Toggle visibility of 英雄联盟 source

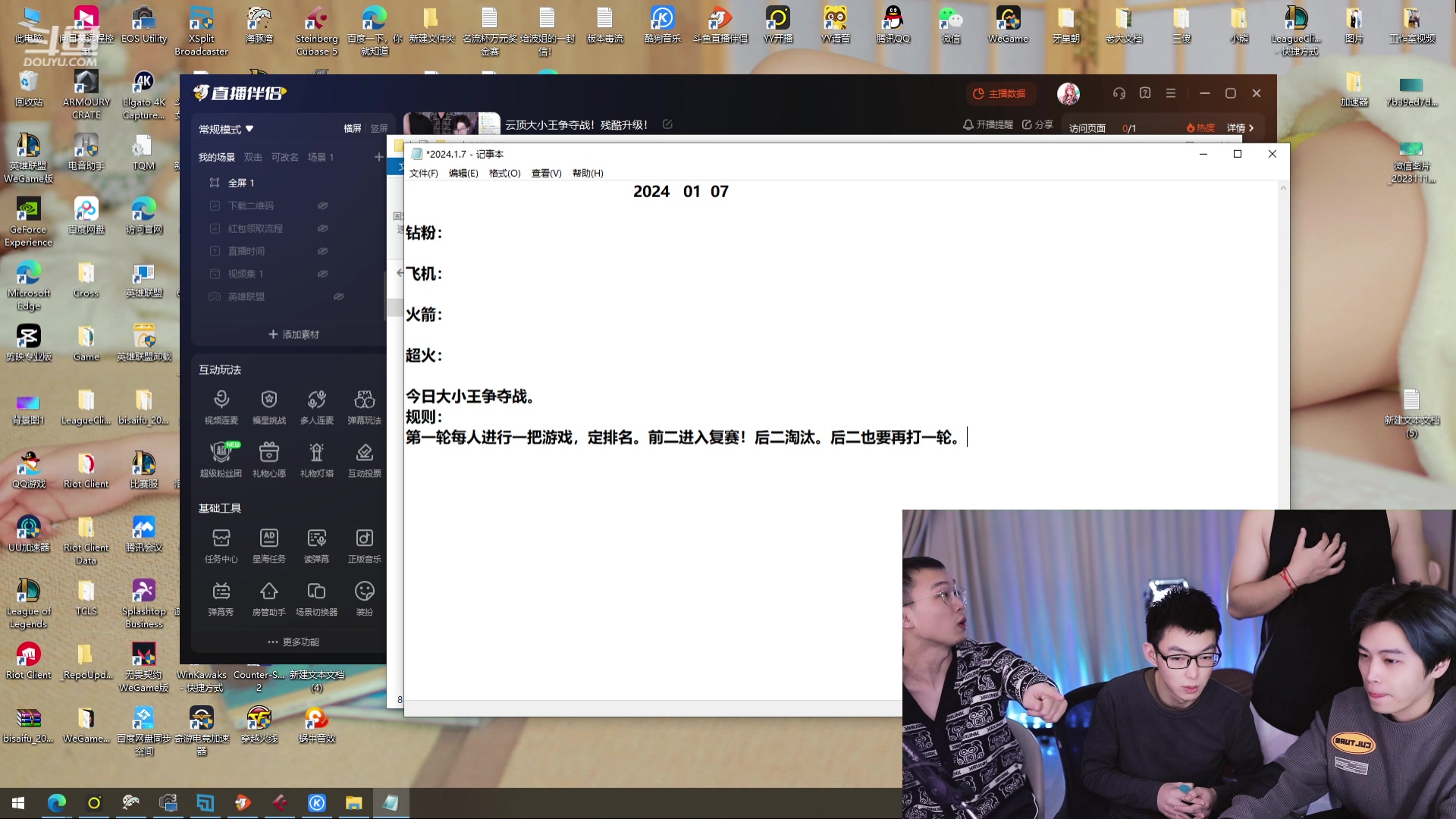coord(338,297)
